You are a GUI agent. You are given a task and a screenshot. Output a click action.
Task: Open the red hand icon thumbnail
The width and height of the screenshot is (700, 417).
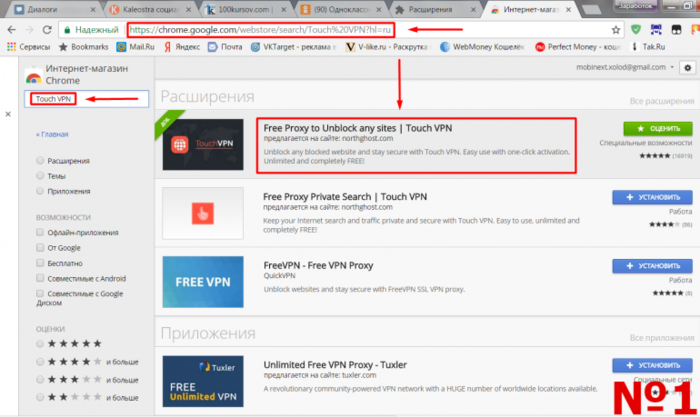point(203,213)
